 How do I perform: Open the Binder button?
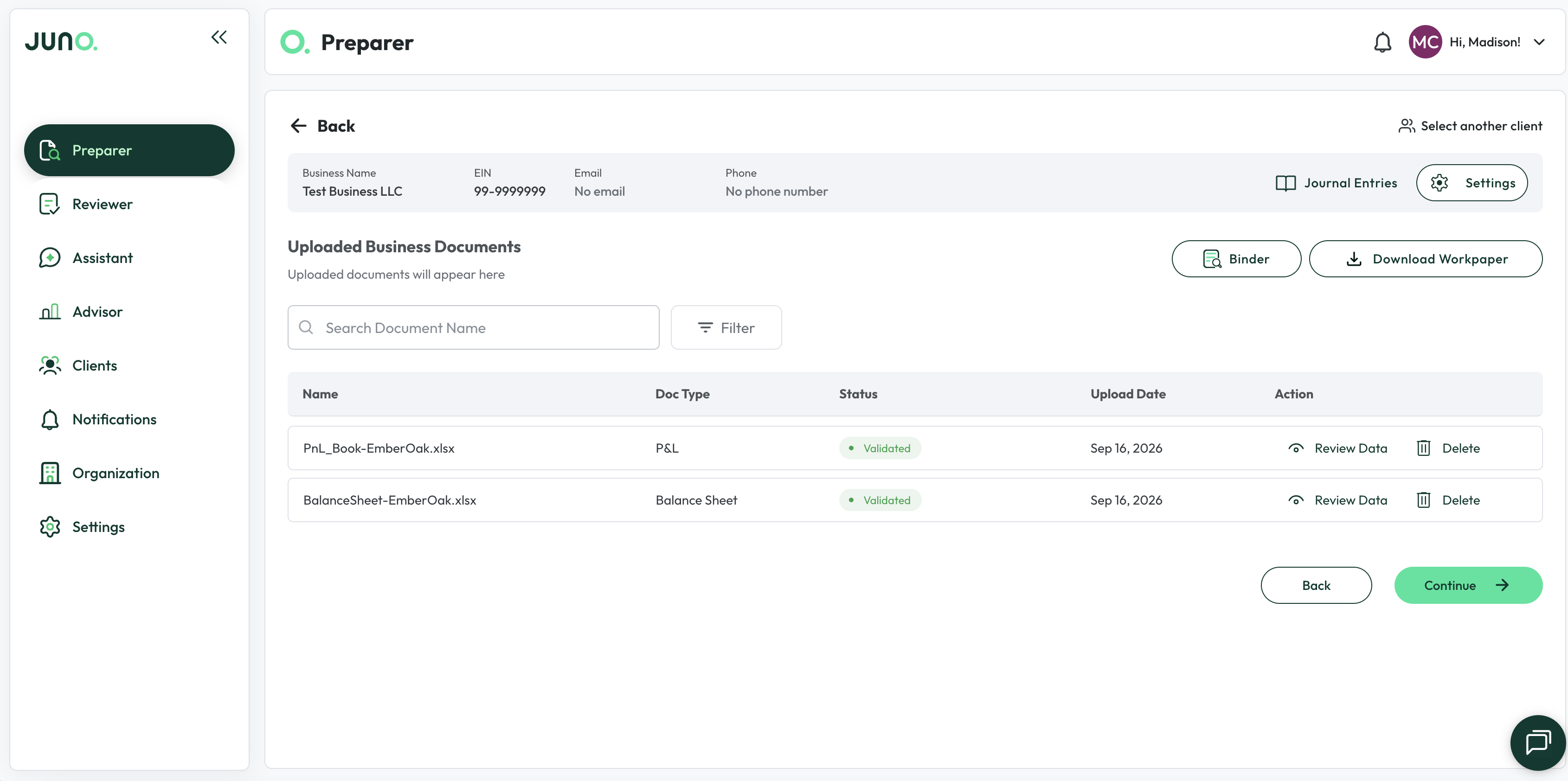1236,259
